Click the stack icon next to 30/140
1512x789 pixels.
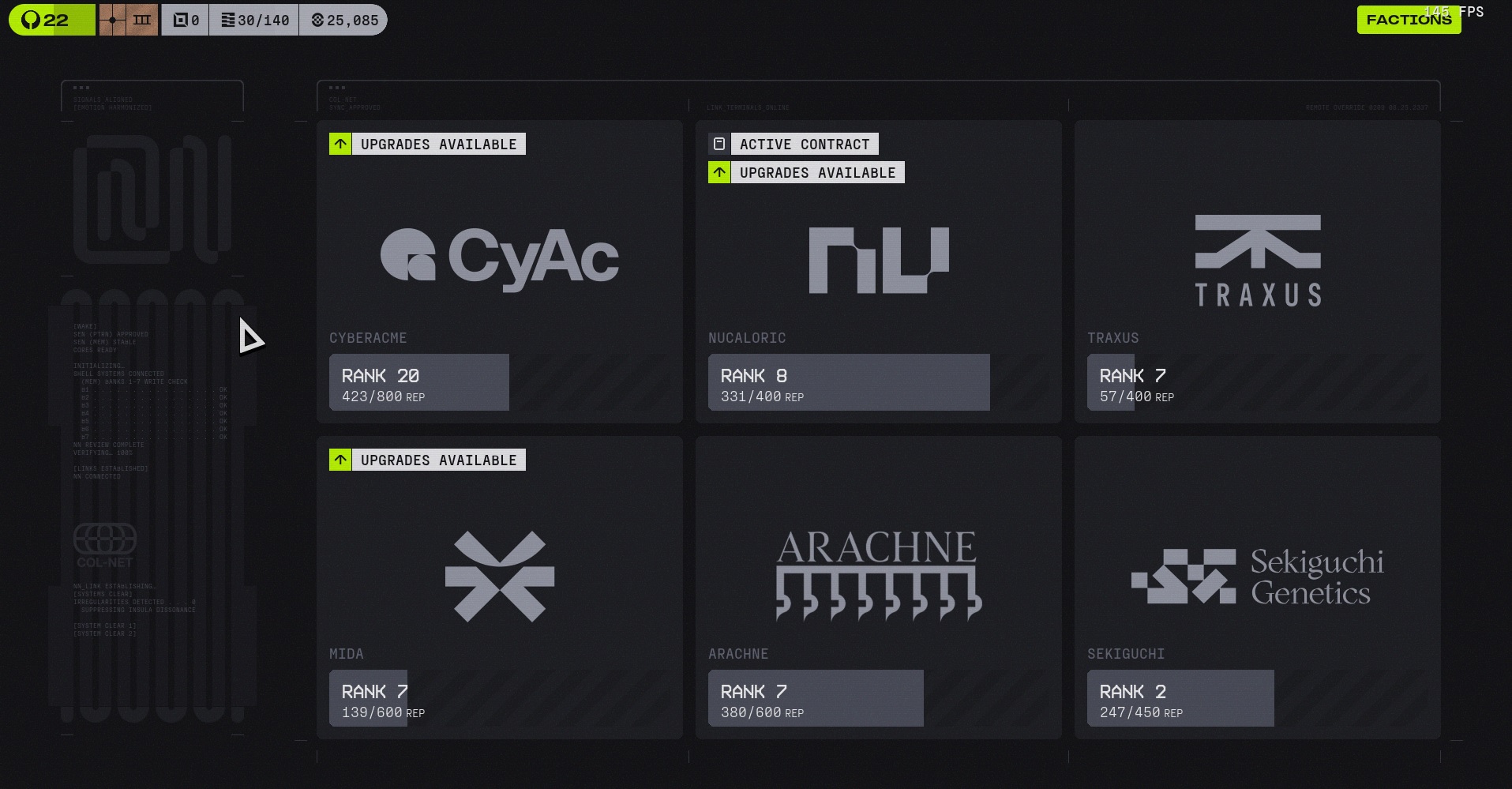point(227,20)
